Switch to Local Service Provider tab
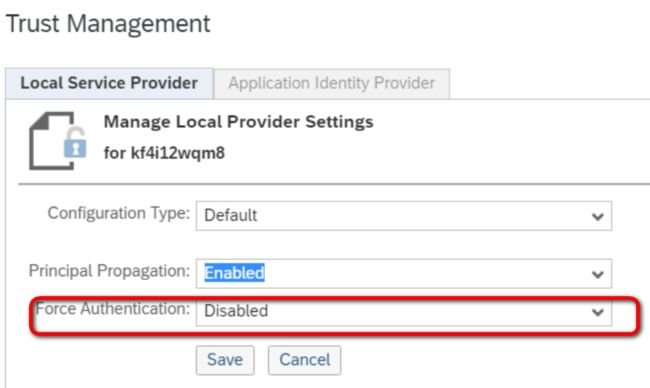650x388 pixels. coord(109,83)
